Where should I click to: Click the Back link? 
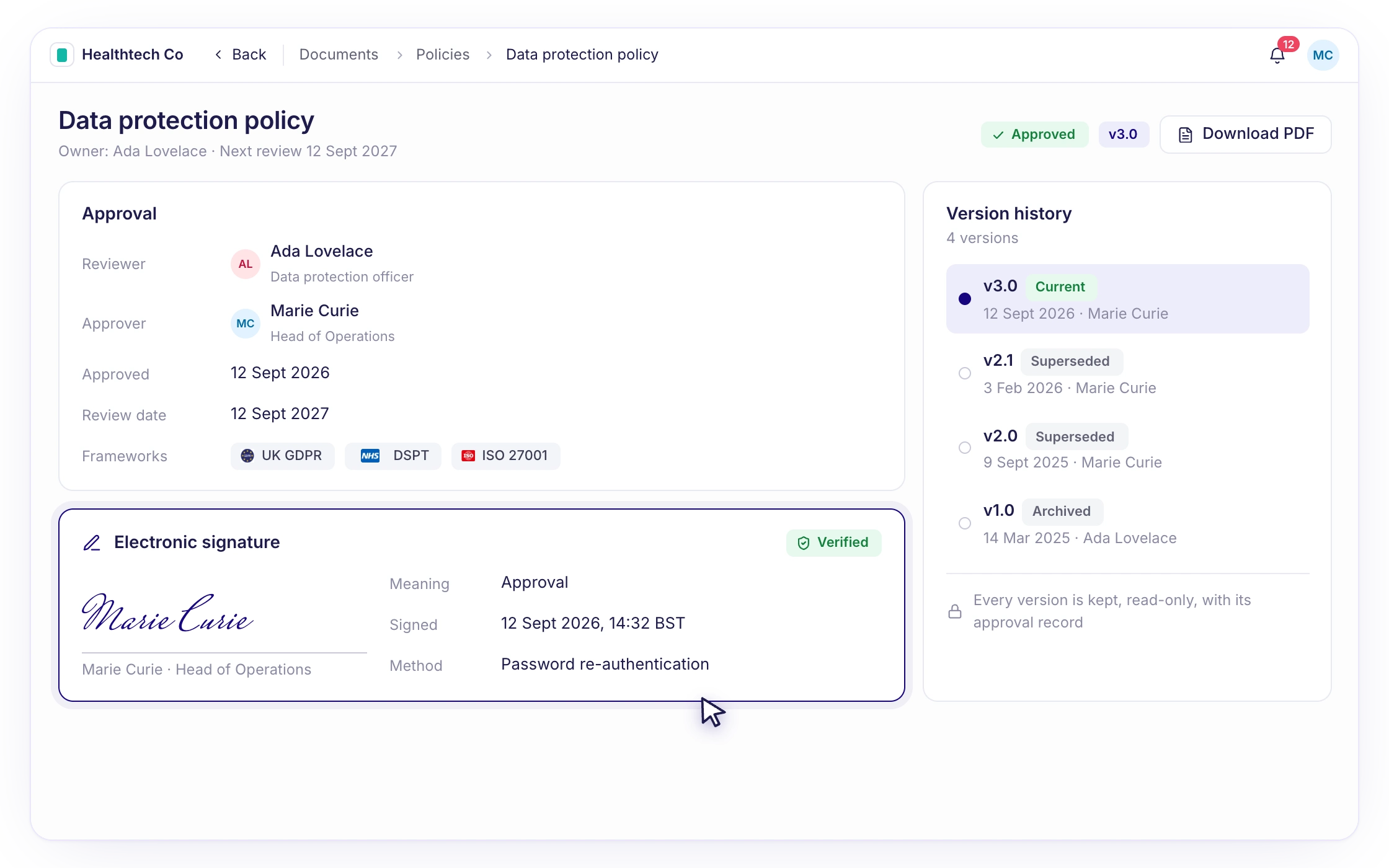point(241,55)
